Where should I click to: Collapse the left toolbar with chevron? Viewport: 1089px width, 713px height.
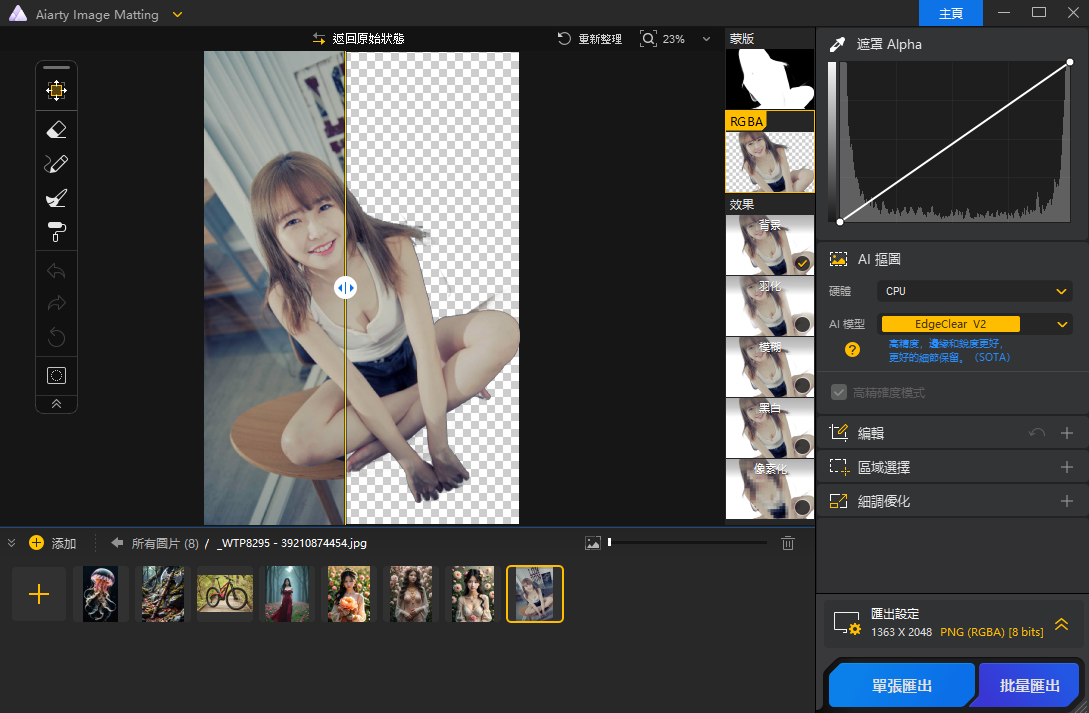[x=56, y=404]
